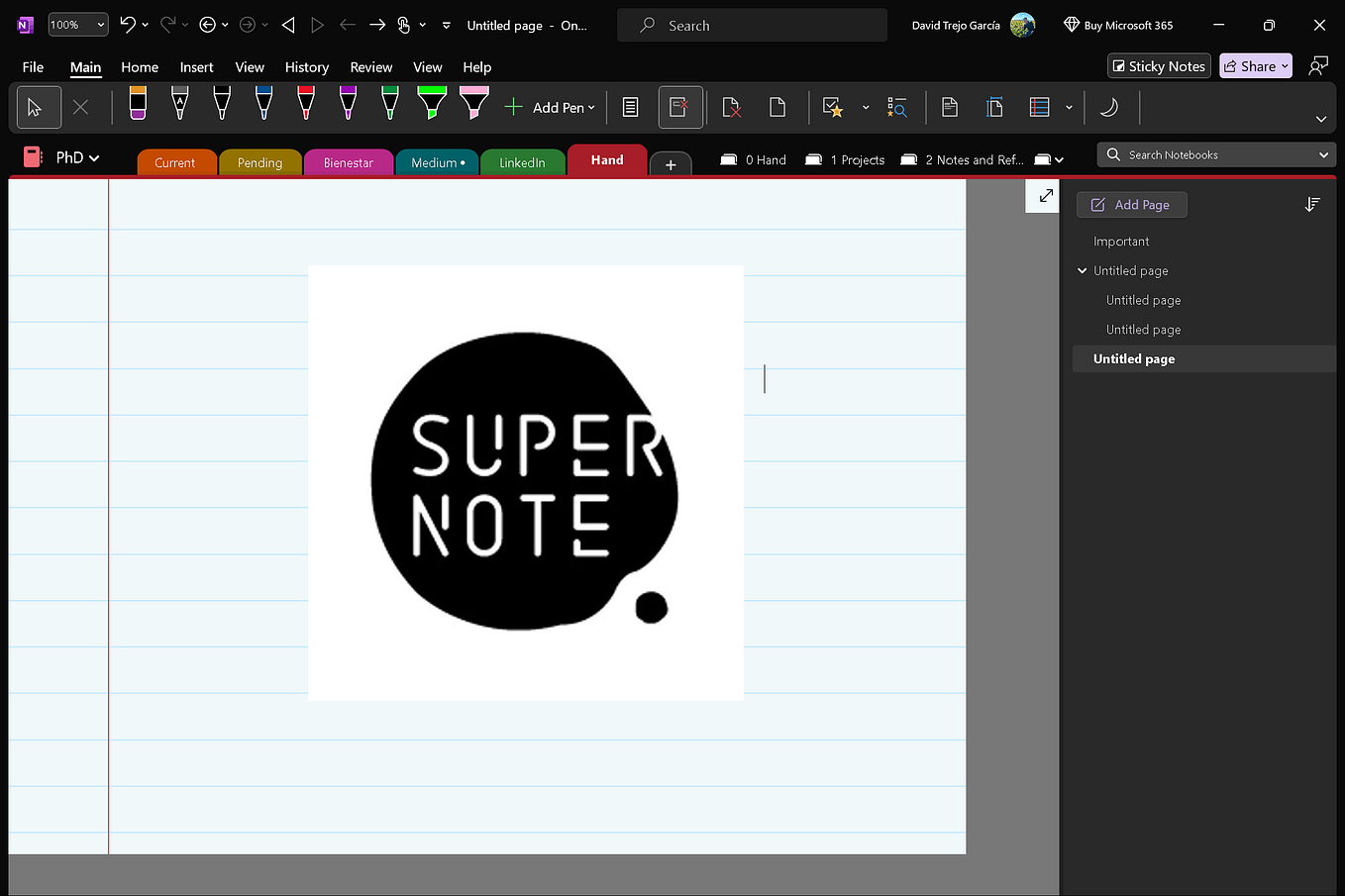Switch to the LinkedIn section tab
1345x896 pixels.
[x=523, y=160]
